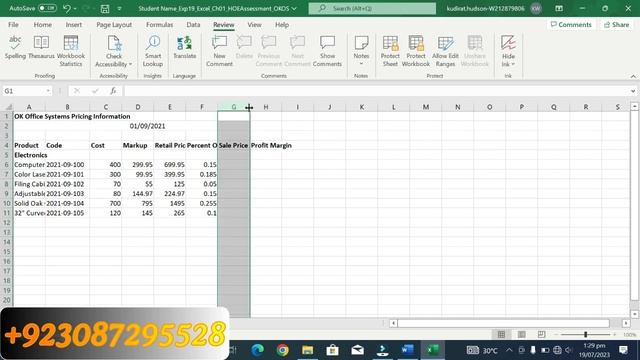Select cell showing 699.95 retail price
640x360 pixels.
click(x=170, y=164)
